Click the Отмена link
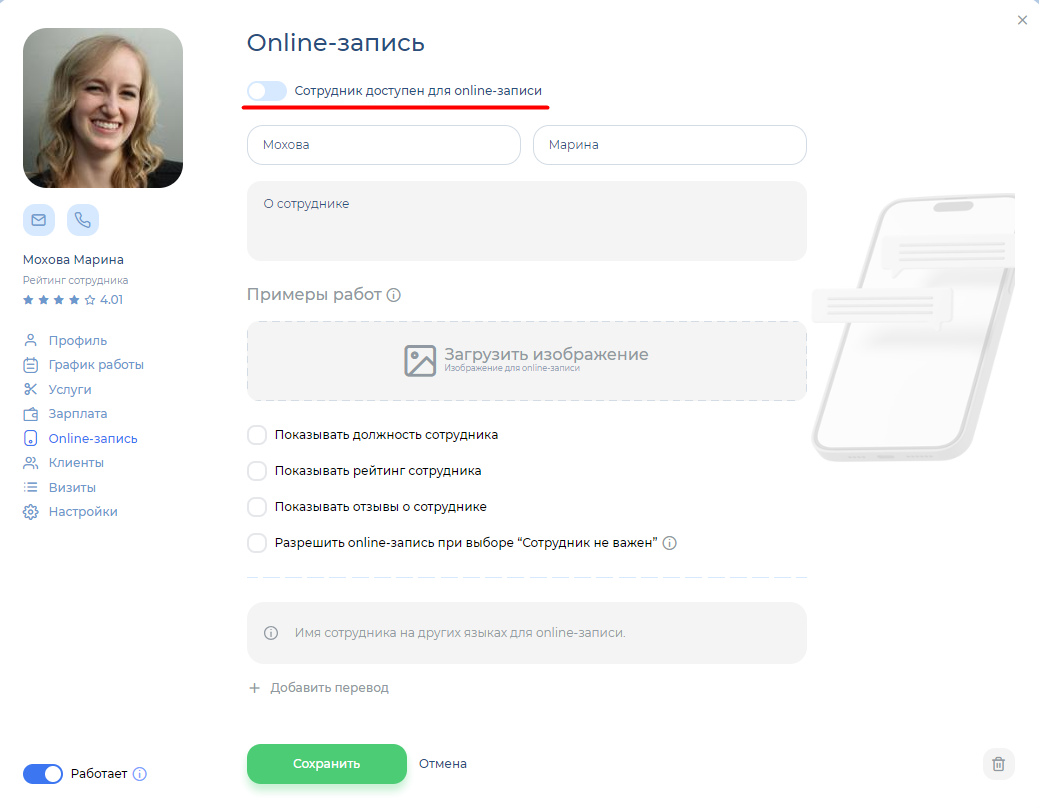The image size is (1039, 808). [x=442, y=764]
